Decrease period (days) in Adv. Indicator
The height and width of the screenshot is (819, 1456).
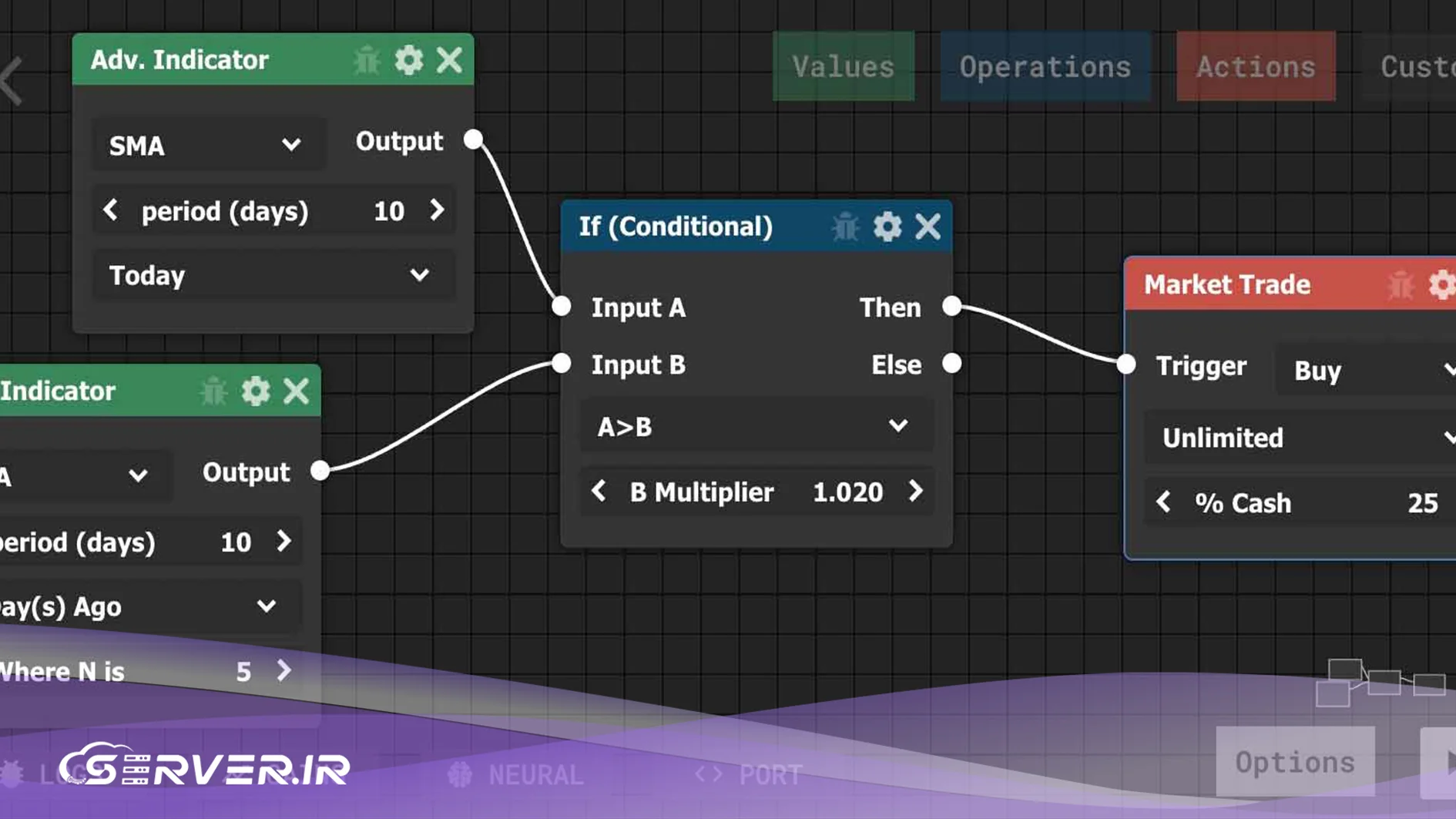[x=111, y=210]
